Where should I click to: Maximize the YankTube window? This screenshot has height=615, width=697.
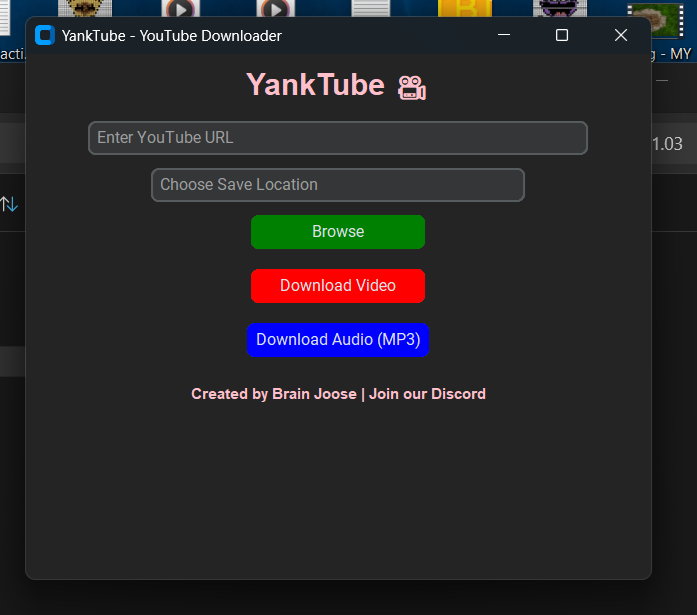click(x=562, y=35)
